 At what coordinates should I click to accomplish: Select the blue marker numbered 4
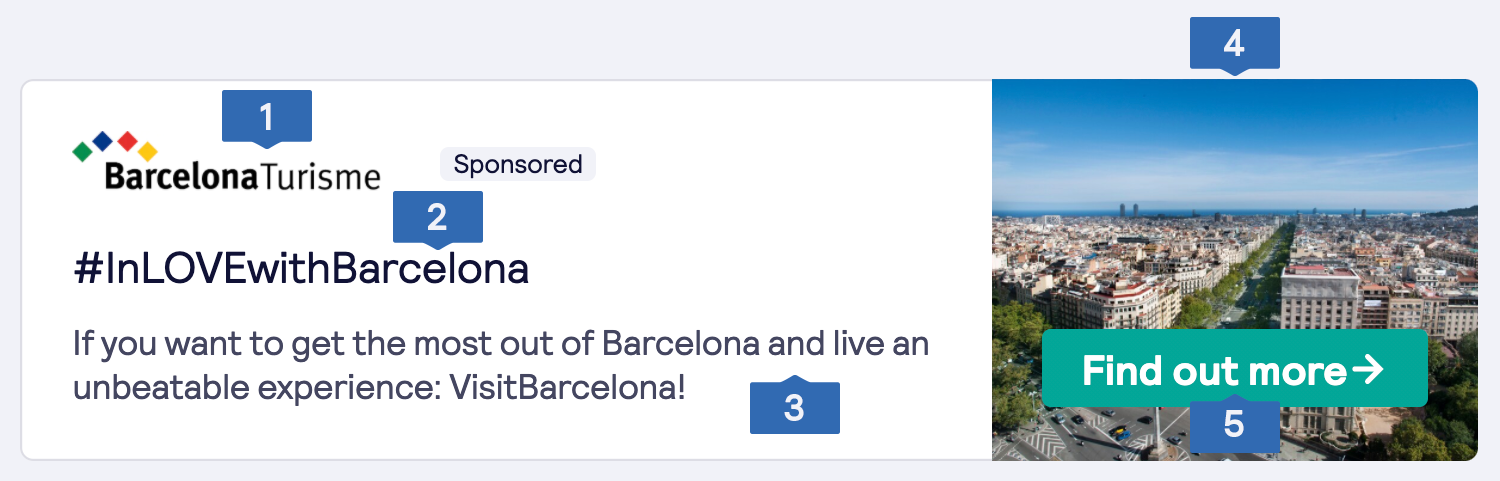[x=1234, y=43]
